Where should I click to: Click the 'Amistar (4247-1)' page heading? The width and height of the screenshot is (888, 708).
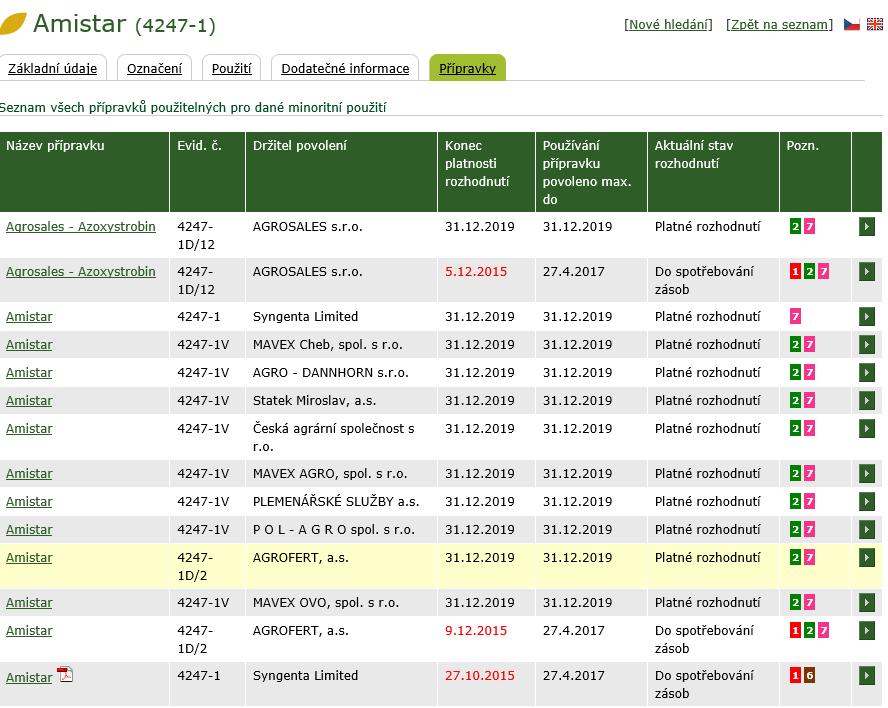point(124,24)
